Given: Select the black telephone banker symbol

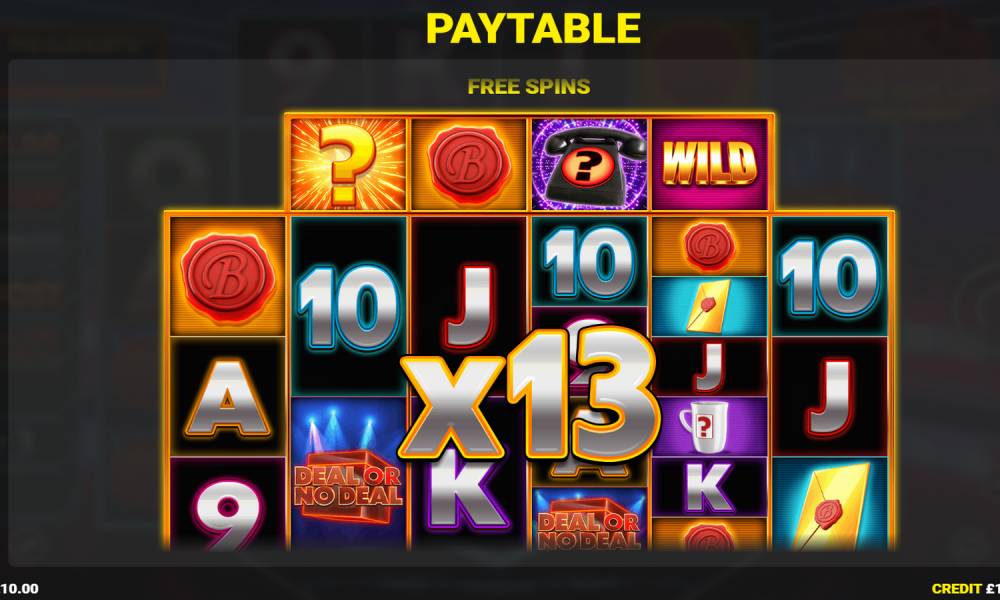Looking at the screenshot, I should pyautogui.click(x=589, y=164).
